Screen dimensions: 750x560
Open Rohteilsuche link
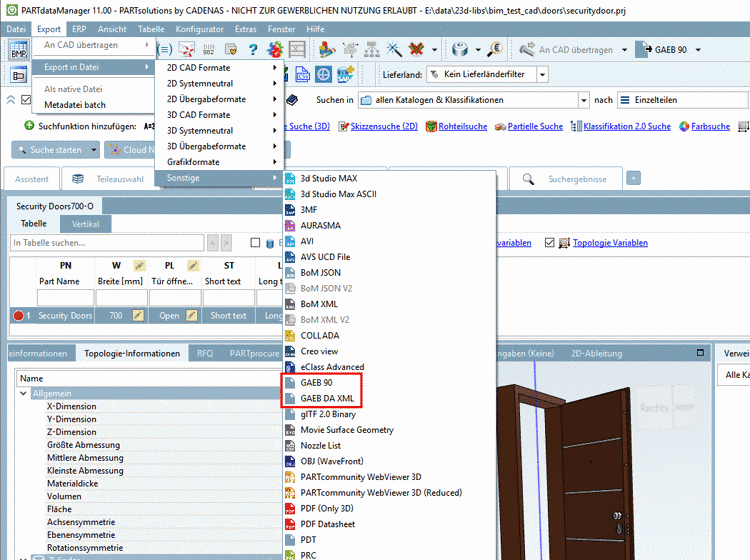point(463,126)
